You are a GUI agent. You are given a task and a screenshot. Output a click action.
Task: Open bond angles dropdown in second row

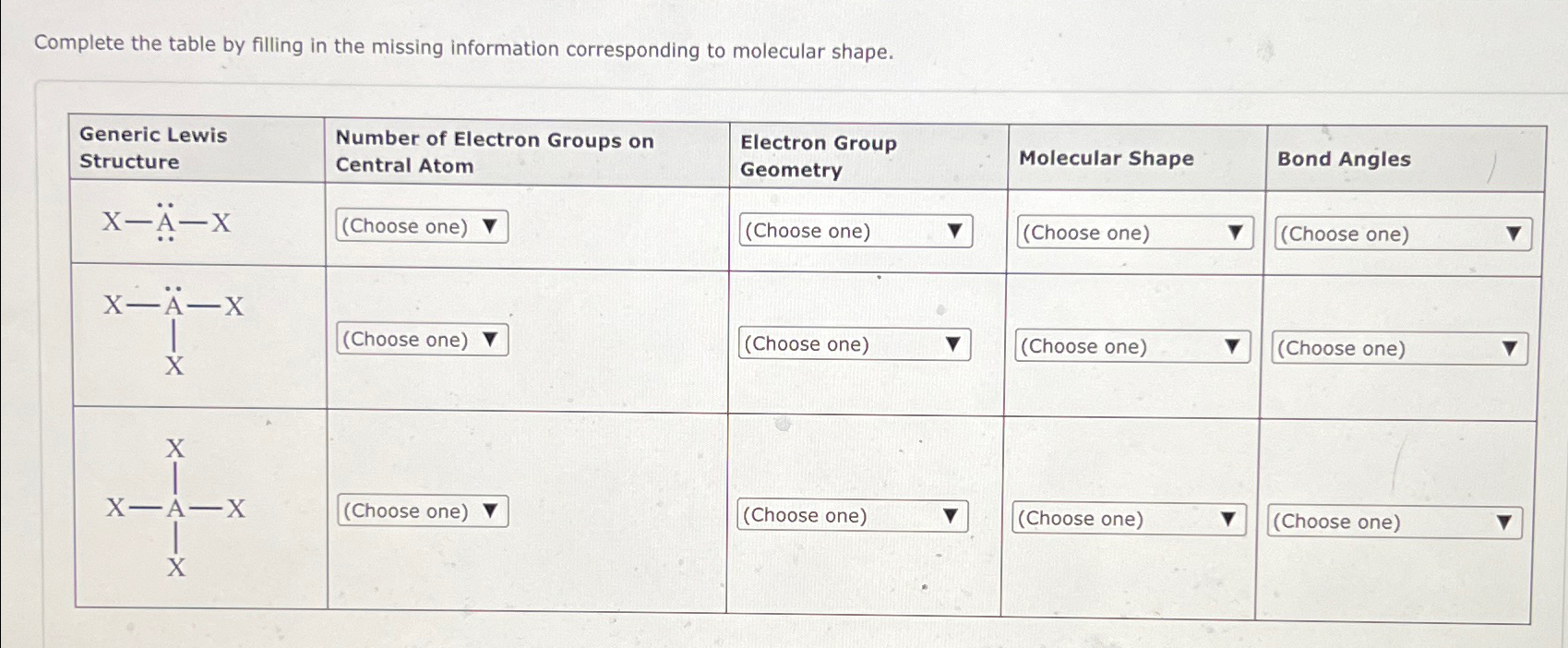pyautogui.click(x=1400, y=349)
